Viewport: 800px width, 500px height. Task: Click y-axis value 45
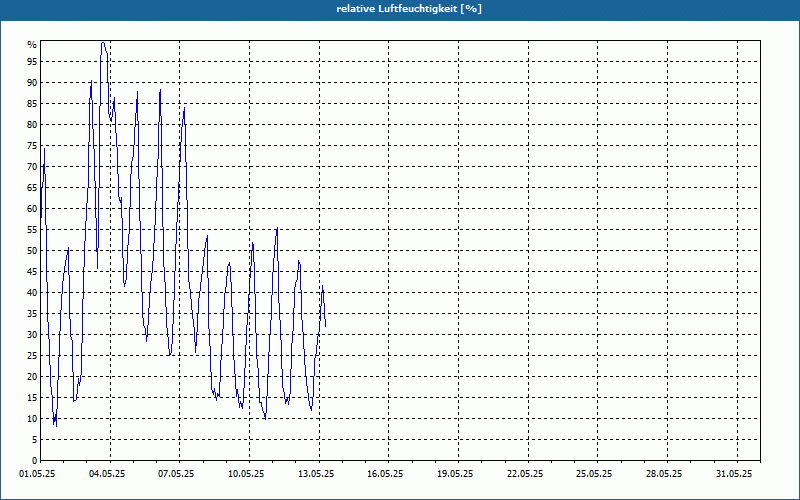[32, 272]
